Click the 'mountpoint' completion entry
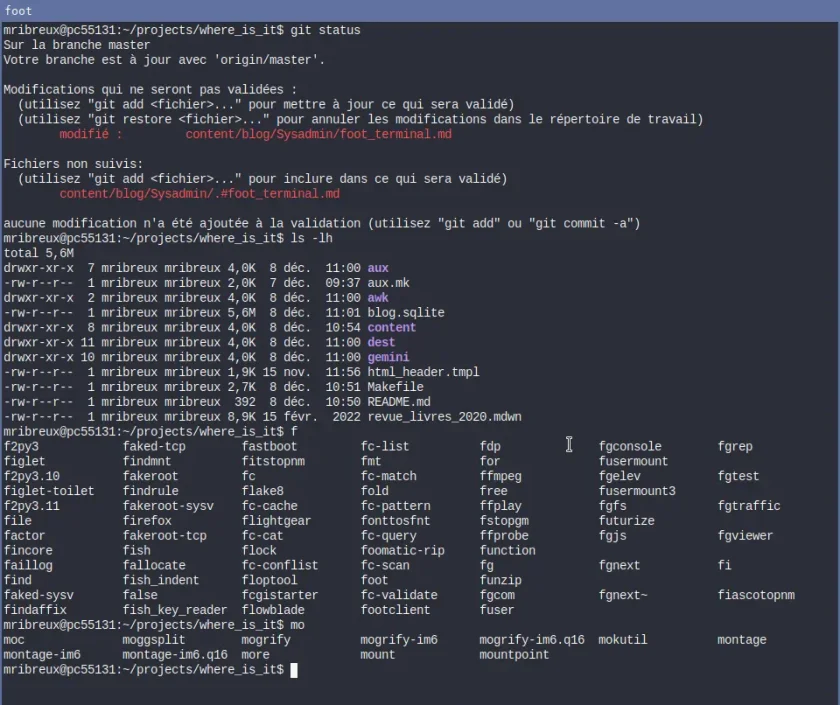The image size is (840, 705). pyautogui.click(x=514, y=655)
